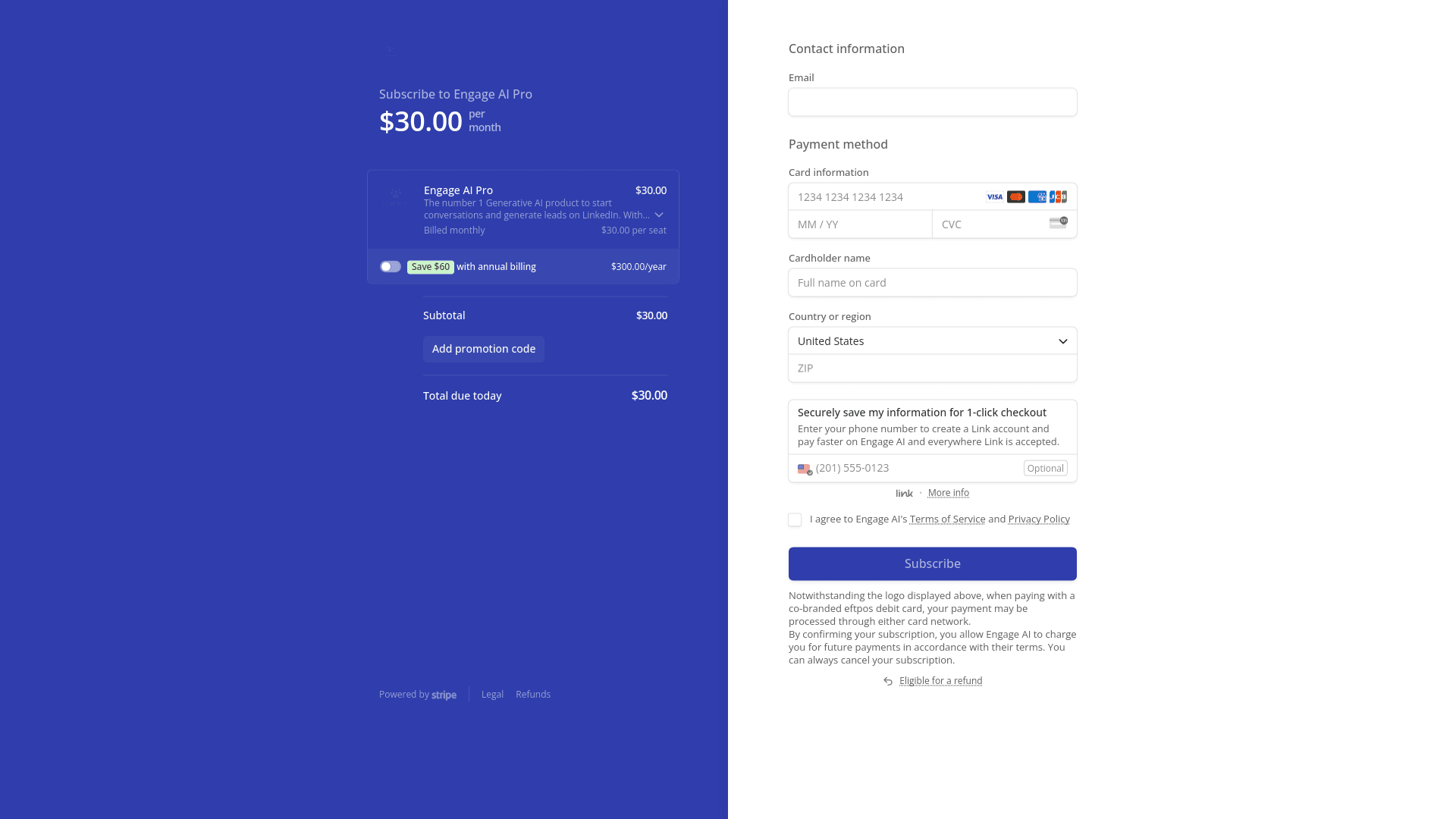
Task: Click the Subscribe button to confirm payment
Action: click(932, 563)
